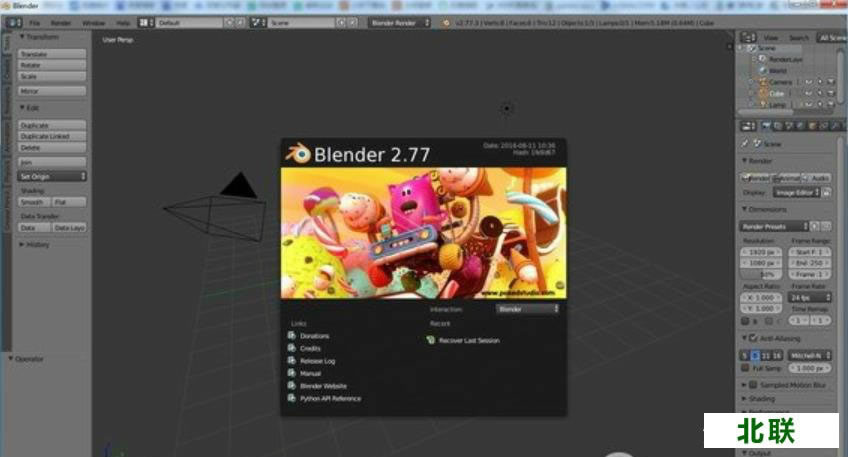Screen dimensions: 848x457
Task: Open the outliner View menu
Action: coord(771,37)
